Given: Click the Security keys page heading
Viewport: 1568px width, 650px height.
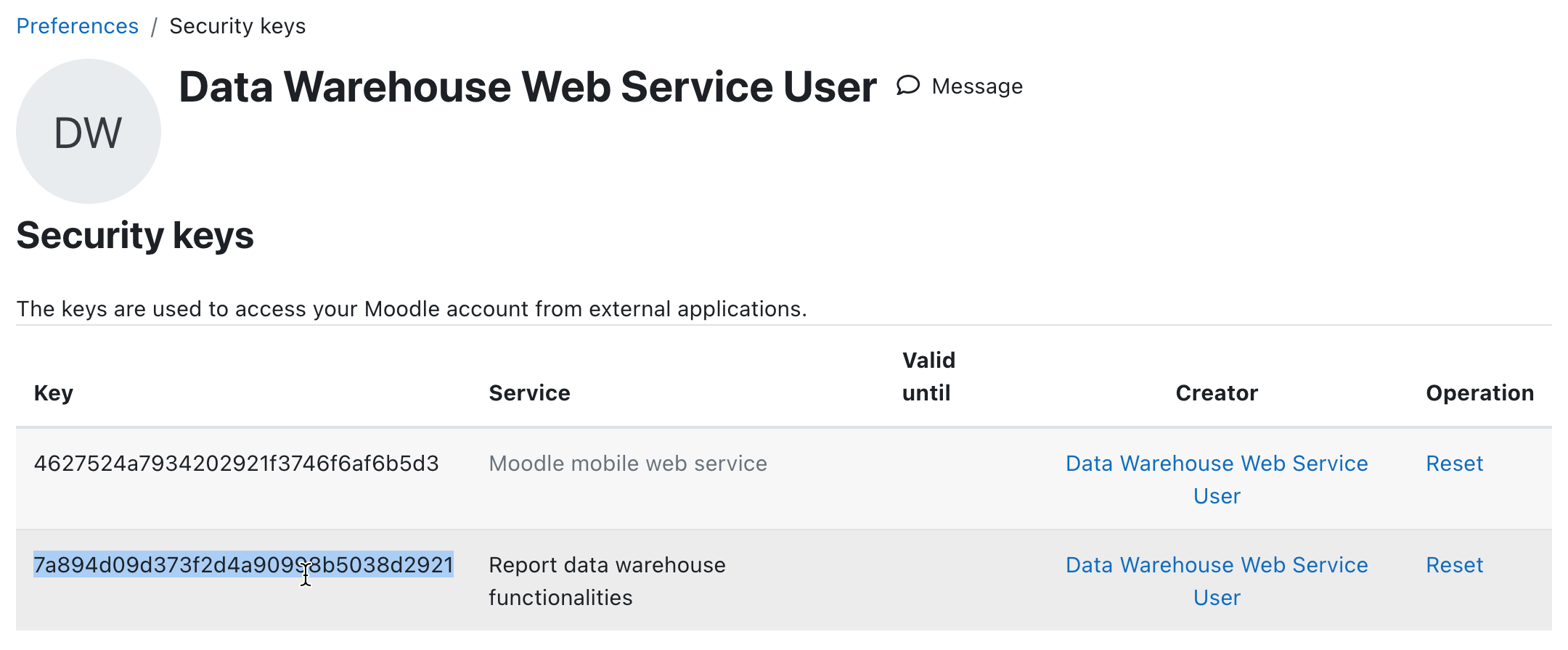Looking at the screenshot, I should point(135,236).
